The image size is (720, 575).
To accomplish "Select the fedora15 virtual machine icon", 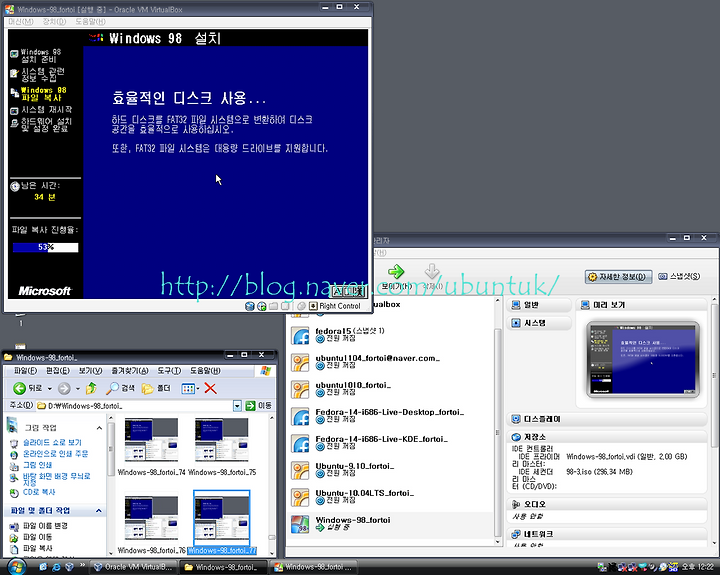I will coord(300,336).
